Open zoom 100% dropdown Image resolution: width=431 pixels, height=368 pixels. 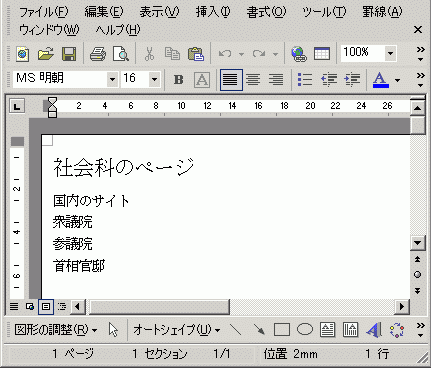390,53
